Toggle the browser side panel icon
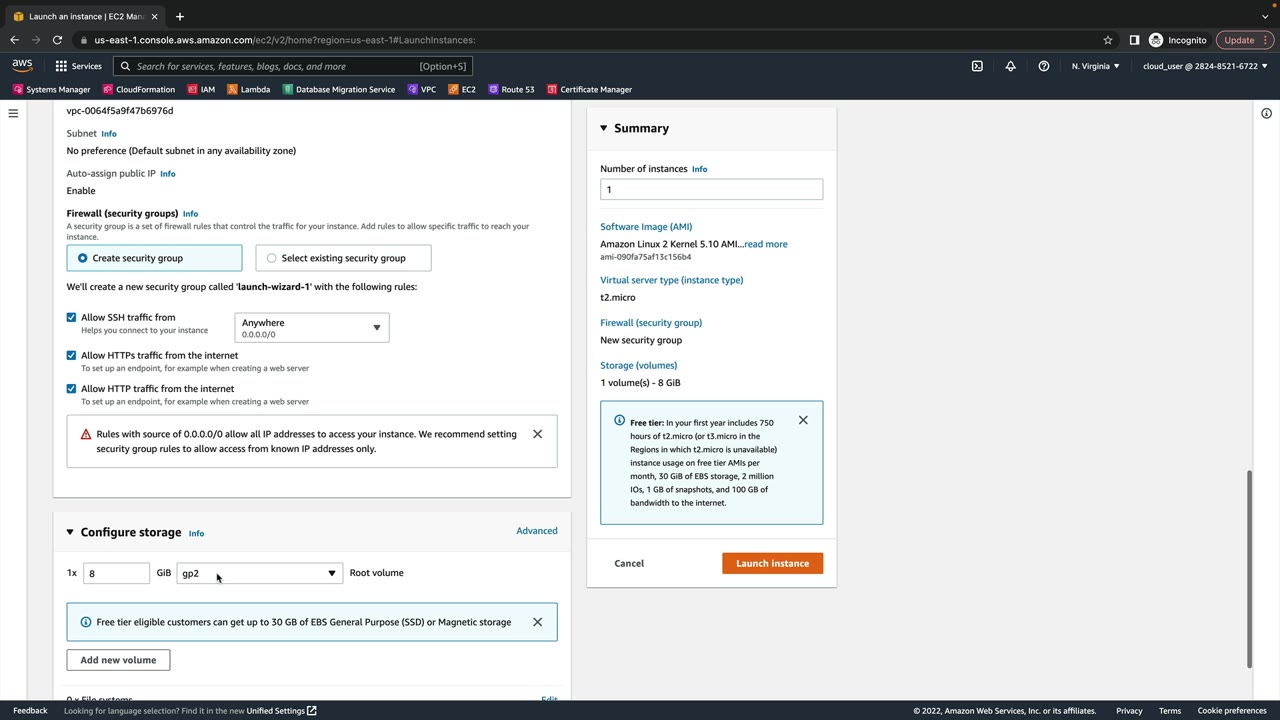The image size is (1280, 720). tap(1134, 40)
